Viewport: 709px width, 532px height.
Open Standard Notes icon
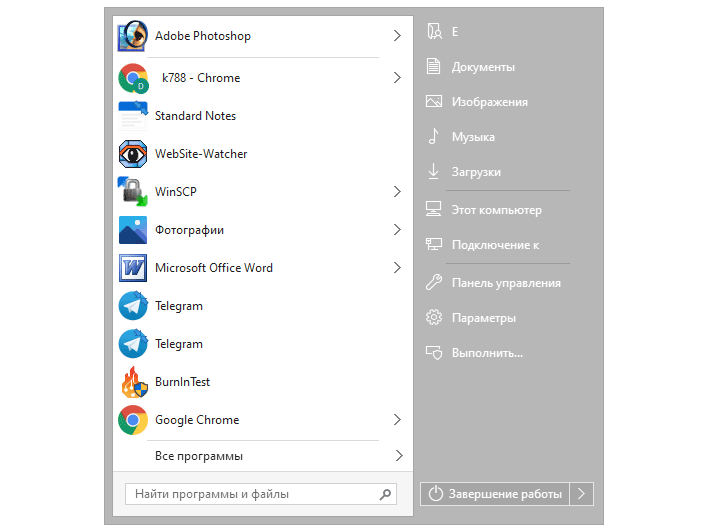point(132,116)
